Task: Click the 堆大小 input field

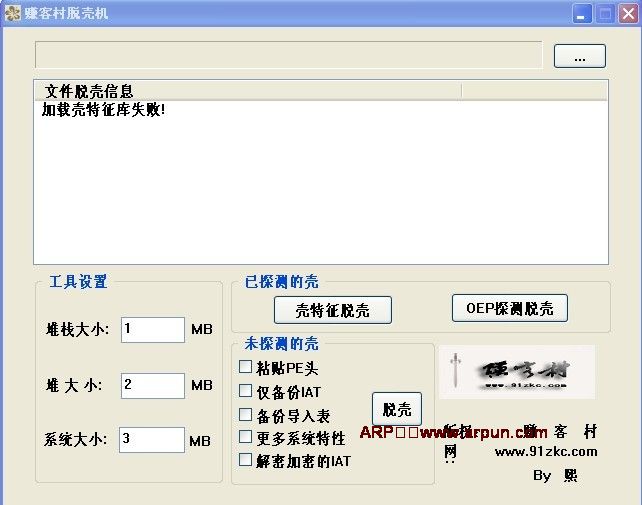Action: point(153,385)
